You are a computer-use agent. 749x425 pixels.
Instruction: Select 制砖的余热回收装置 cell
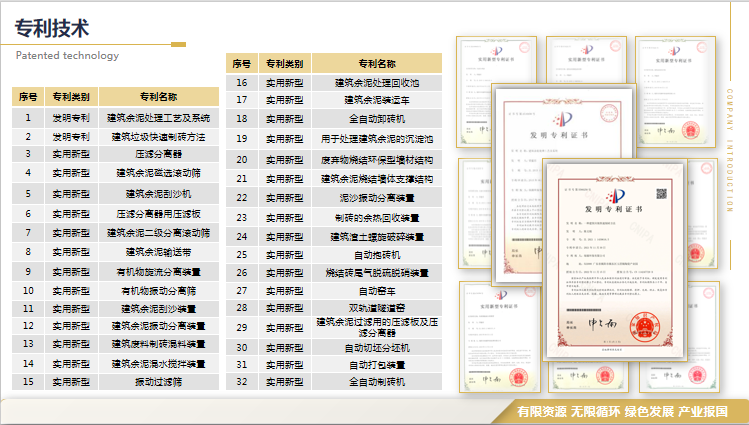click(x=377, y=218)
